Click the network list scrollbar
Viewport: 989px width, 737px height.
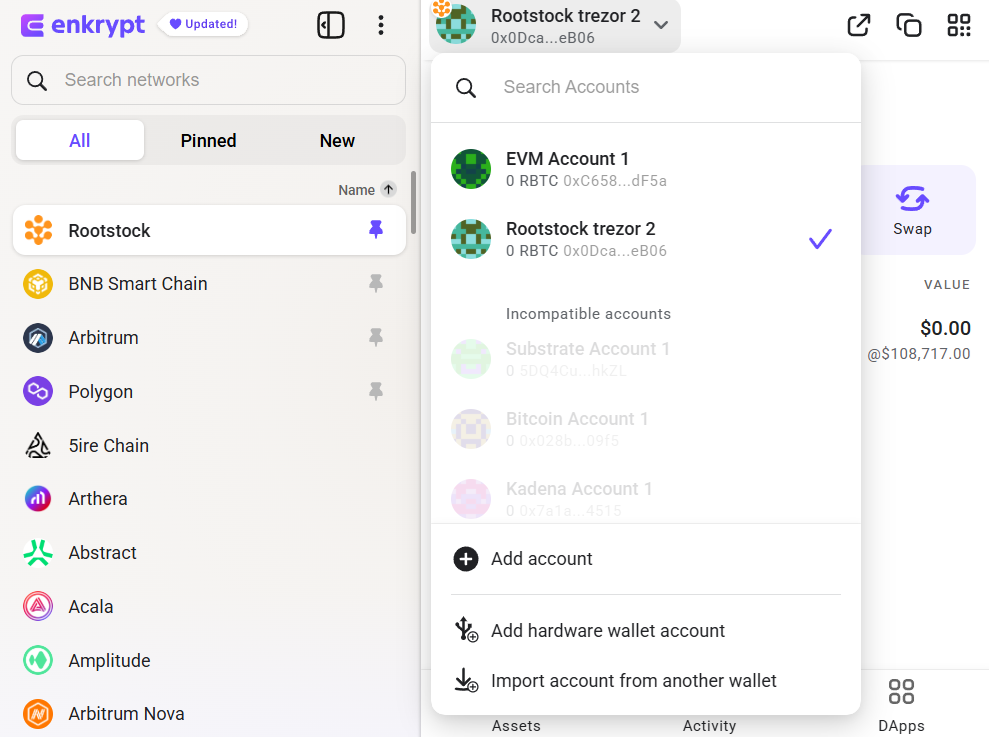coord(413,202)
